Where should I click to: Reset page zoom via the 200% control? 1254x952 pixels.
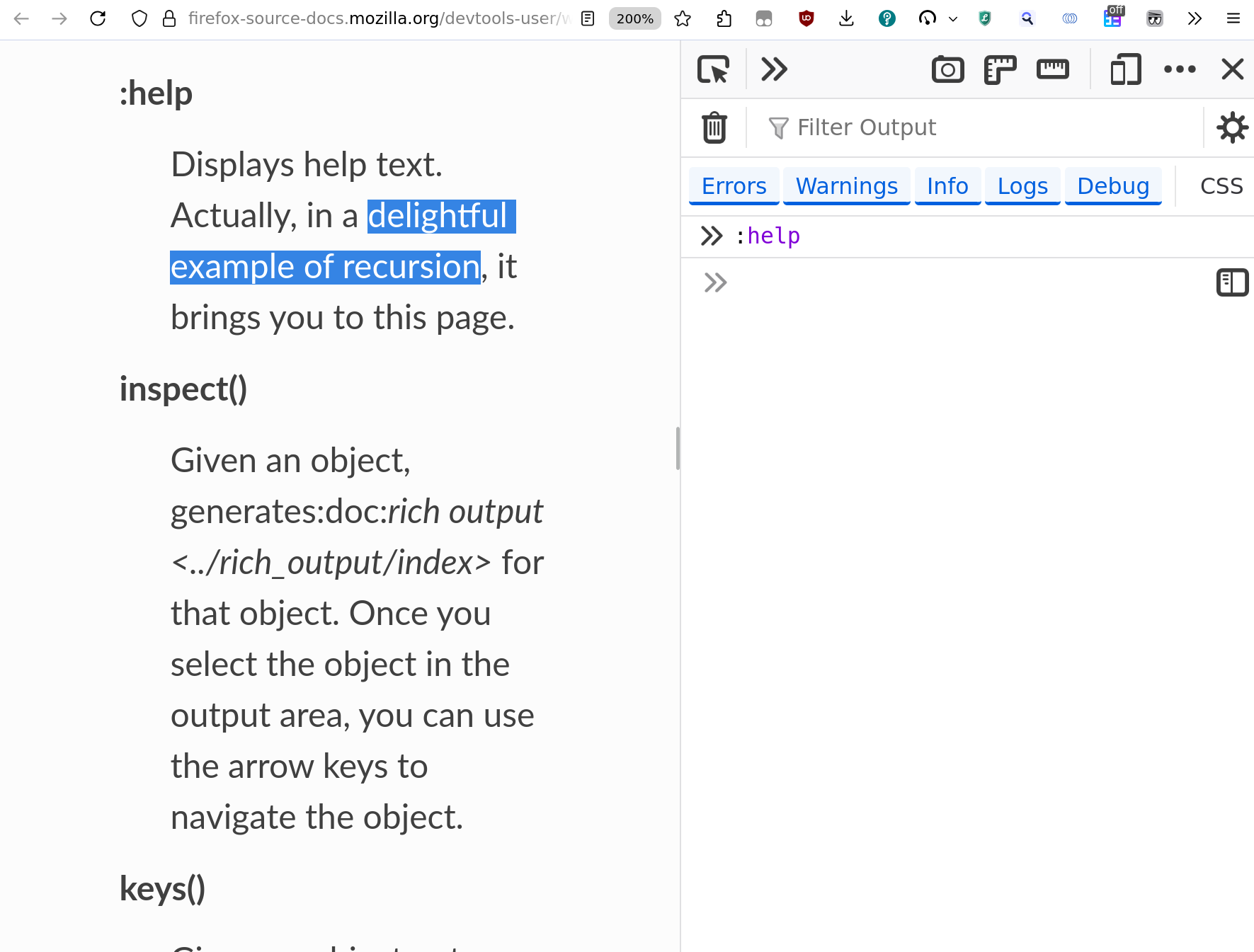pos(634,18)
